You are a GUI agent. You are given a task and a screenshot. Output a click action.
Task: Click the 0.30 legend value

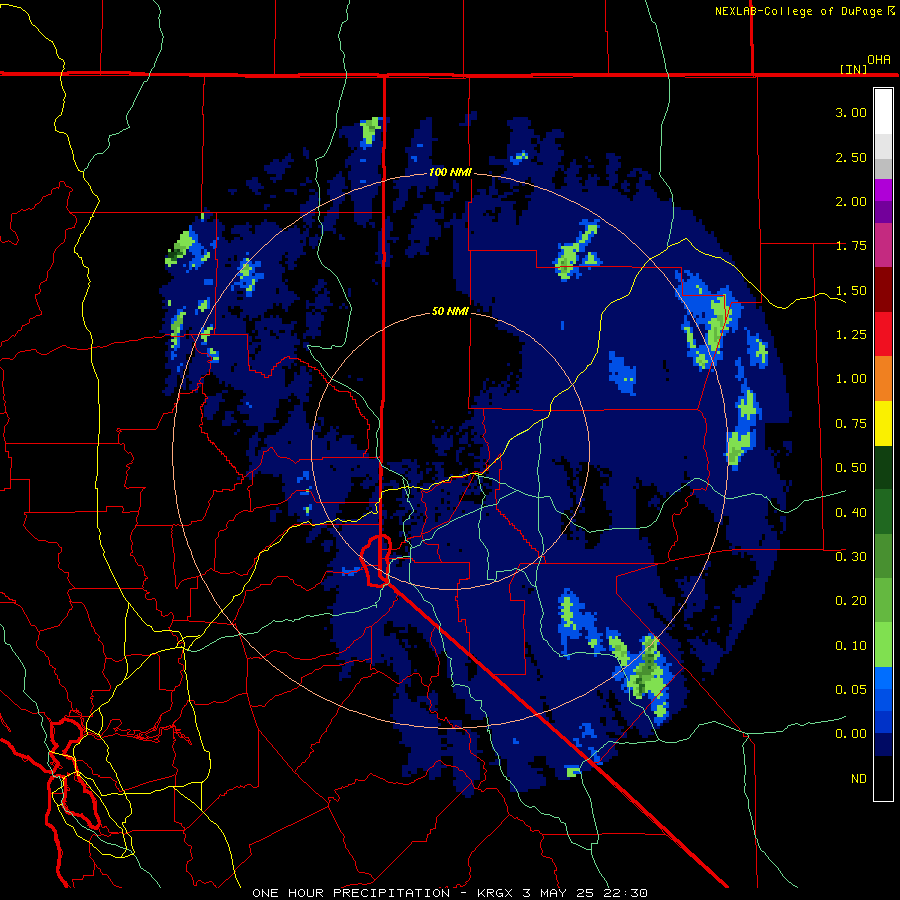pyautogui.click(x=851, y=557)
